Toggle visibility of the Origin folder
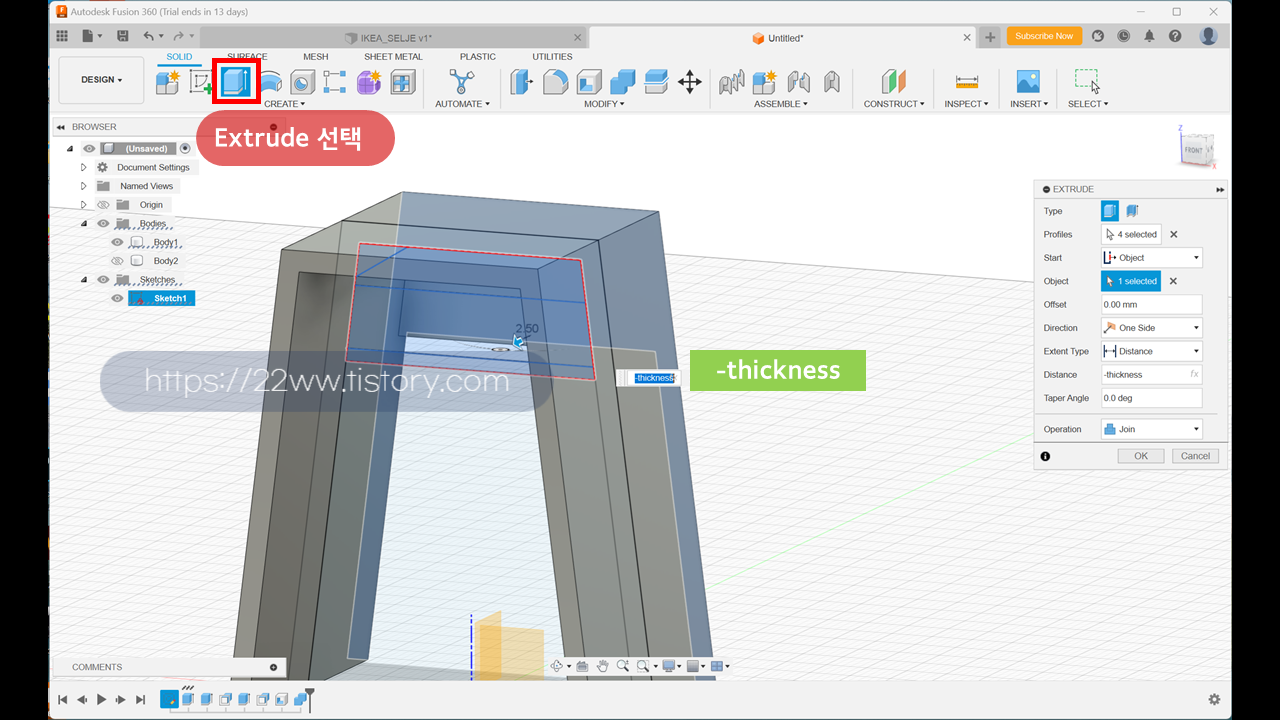 [x=103, y=205]
